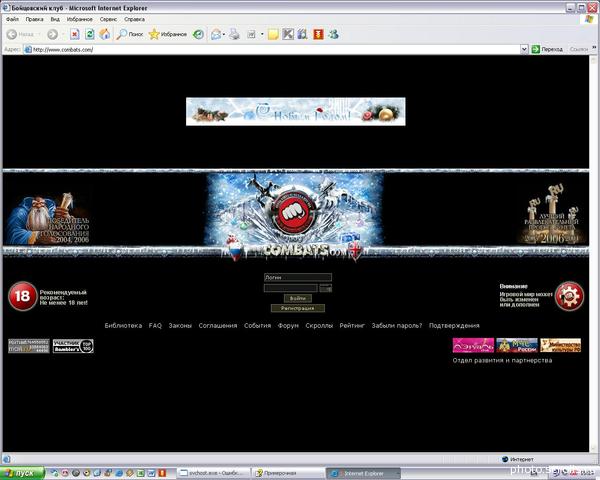Screen dimensions: 600x480
Task: Open the Правка menu
Action: 34,19
